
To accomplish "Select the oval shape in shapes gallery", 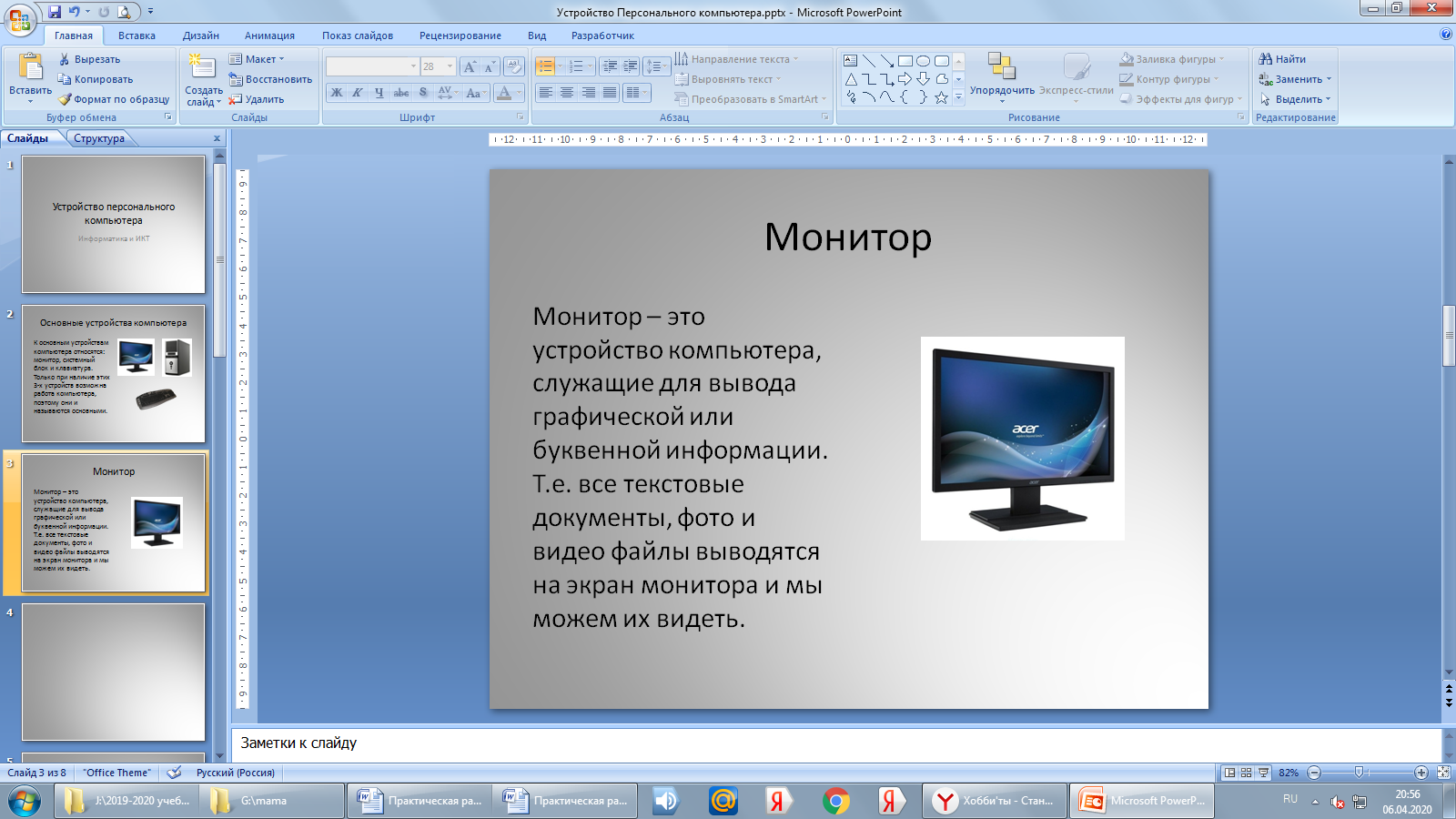I will (923, 61).
